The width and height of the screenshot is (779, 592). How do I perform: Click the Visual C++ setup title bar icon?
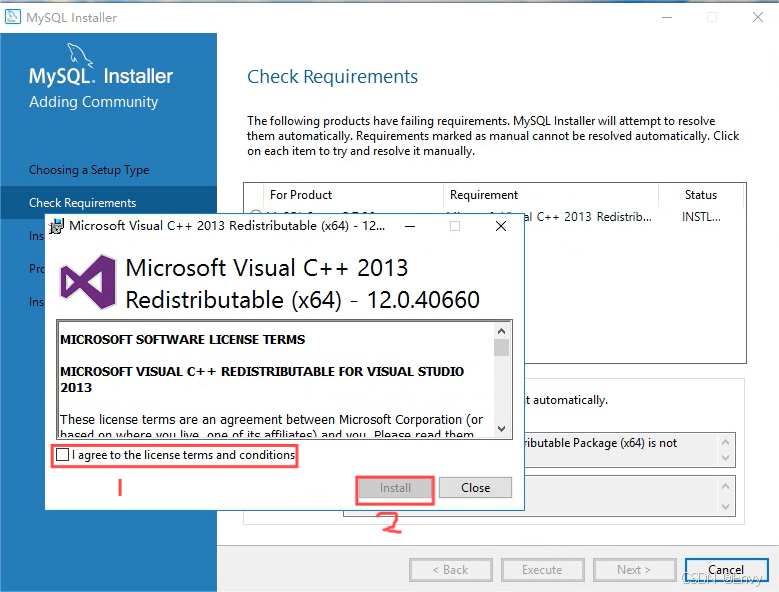coord(56,226)
